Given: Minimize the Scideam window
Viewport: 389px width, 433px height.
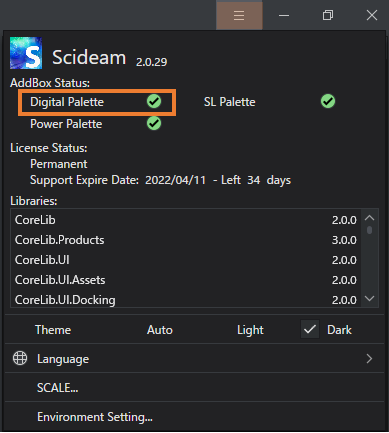Looking at the screenshot, I should (284, 15).
